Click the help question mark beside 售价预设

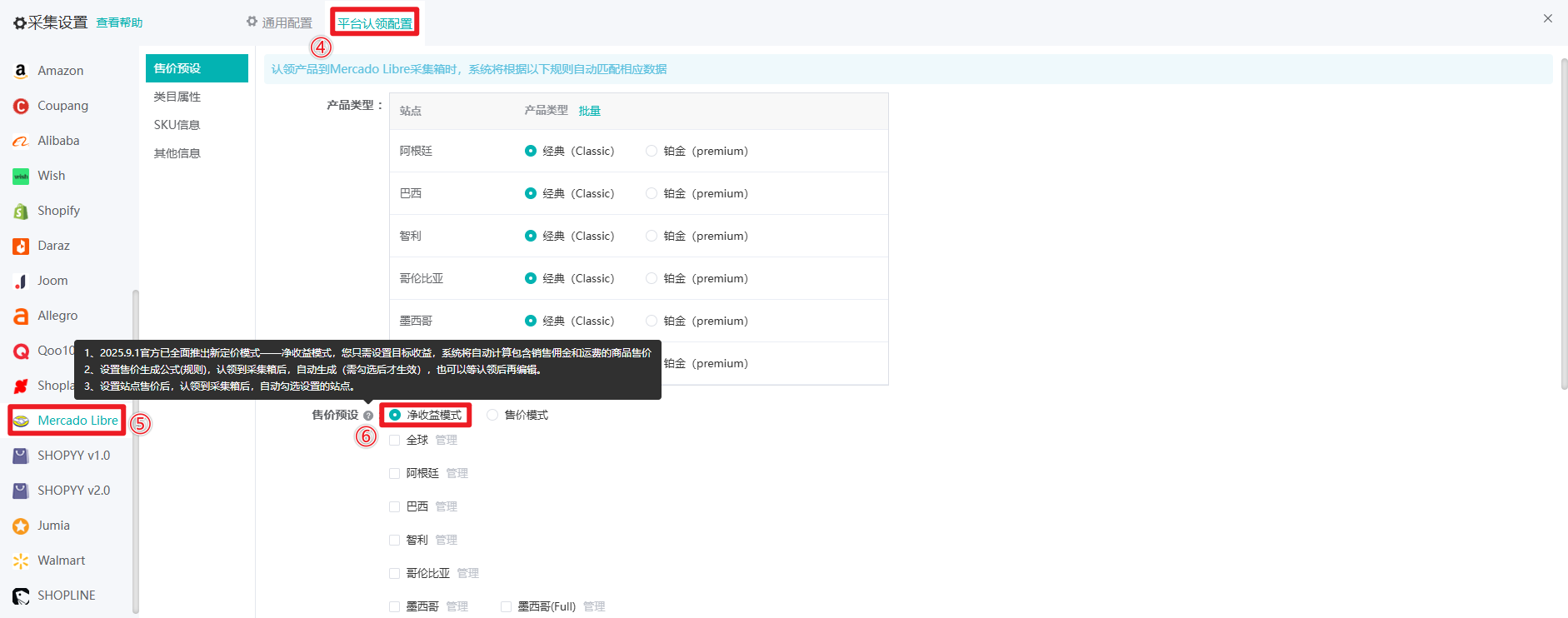(x=368, y=416)
